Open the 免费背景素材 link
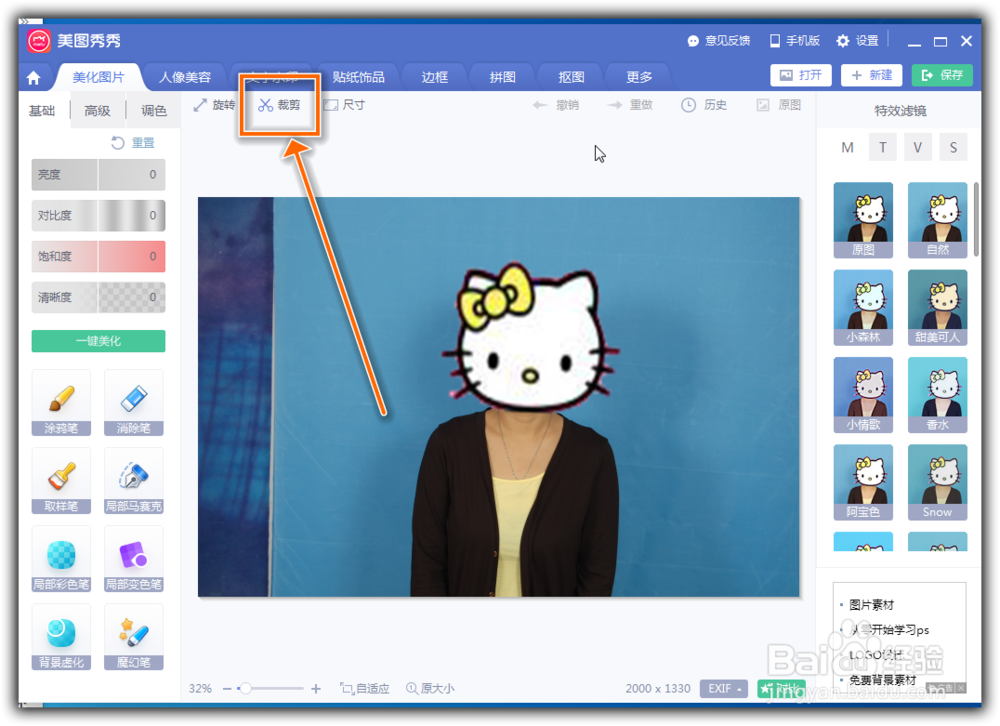 click(x=883, y=681)
